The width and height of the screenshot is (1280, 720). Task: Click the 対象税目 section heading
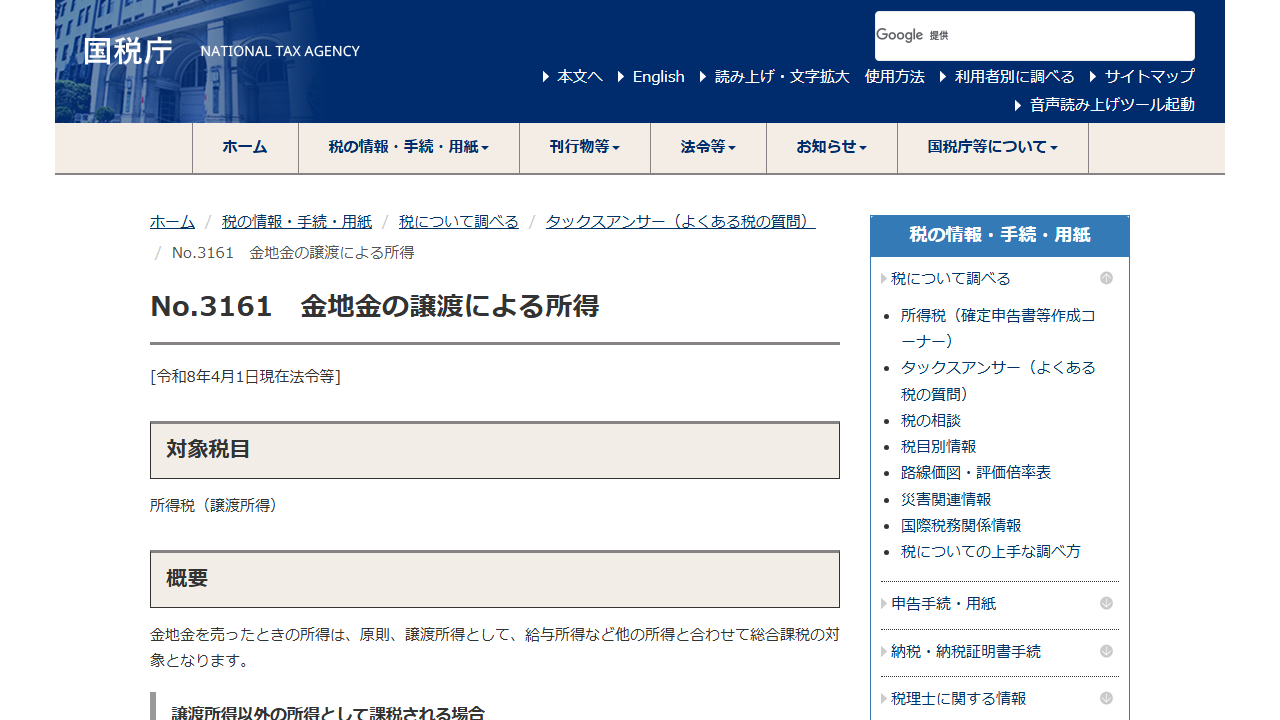tap(495, 450)
